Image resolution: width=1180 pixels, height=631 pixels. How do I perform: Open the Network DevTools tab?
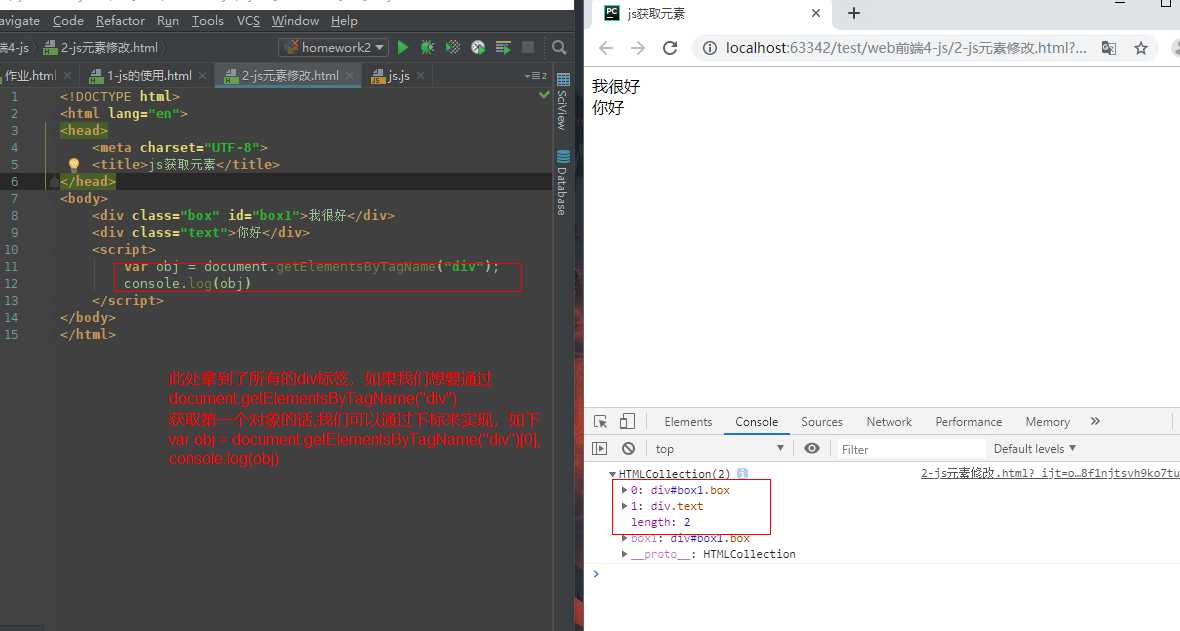(889, 422)
